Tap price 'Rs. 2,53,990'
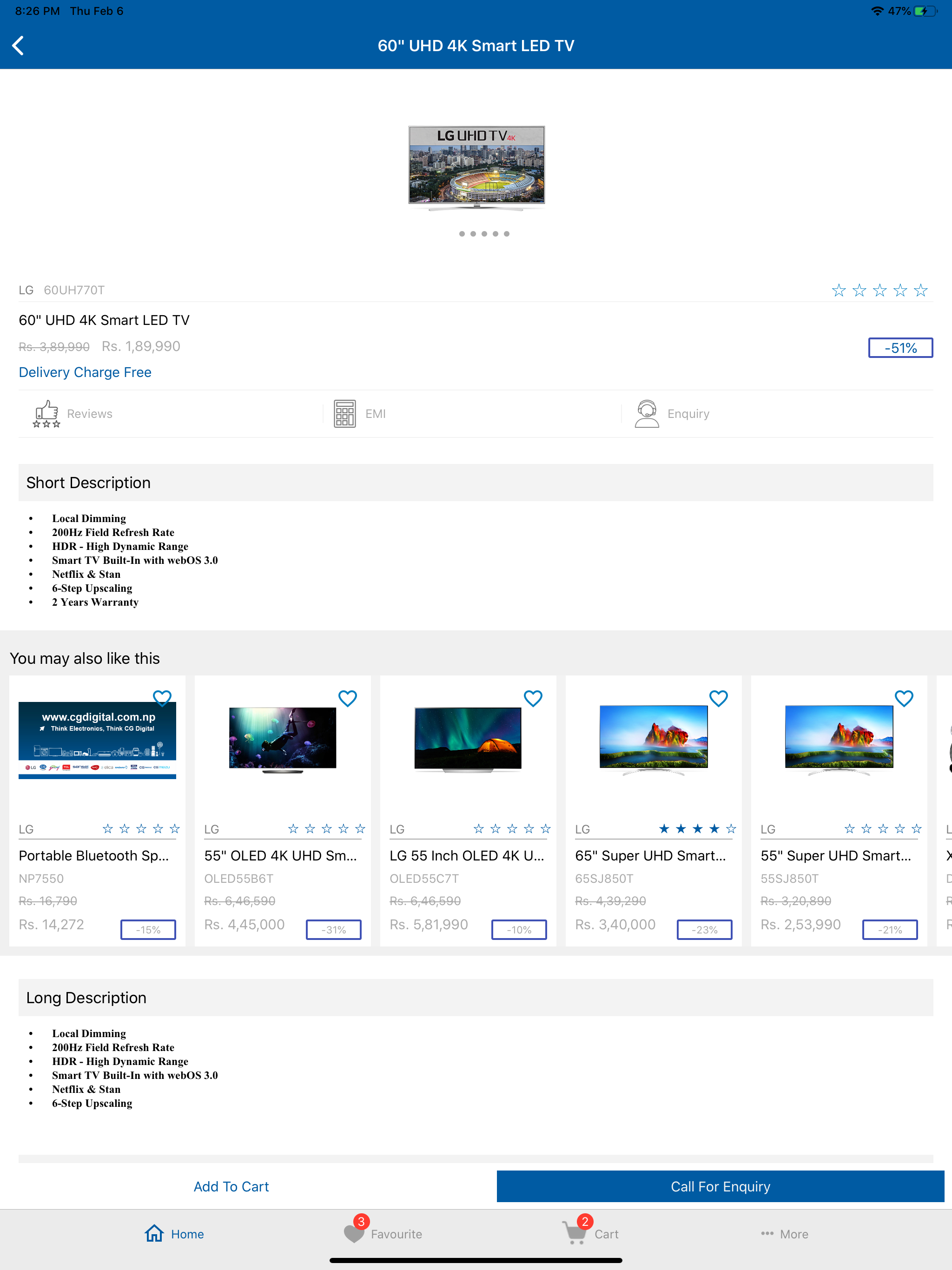The width and height of the screenshot is (952, 1270). [801, 924]
